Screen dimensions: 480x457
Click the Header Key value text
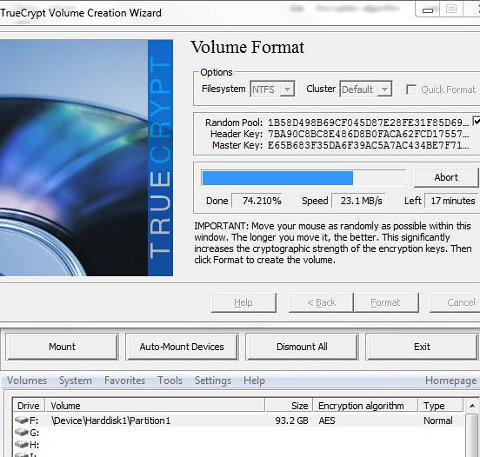pyautogui.click(x=369, y=134)
